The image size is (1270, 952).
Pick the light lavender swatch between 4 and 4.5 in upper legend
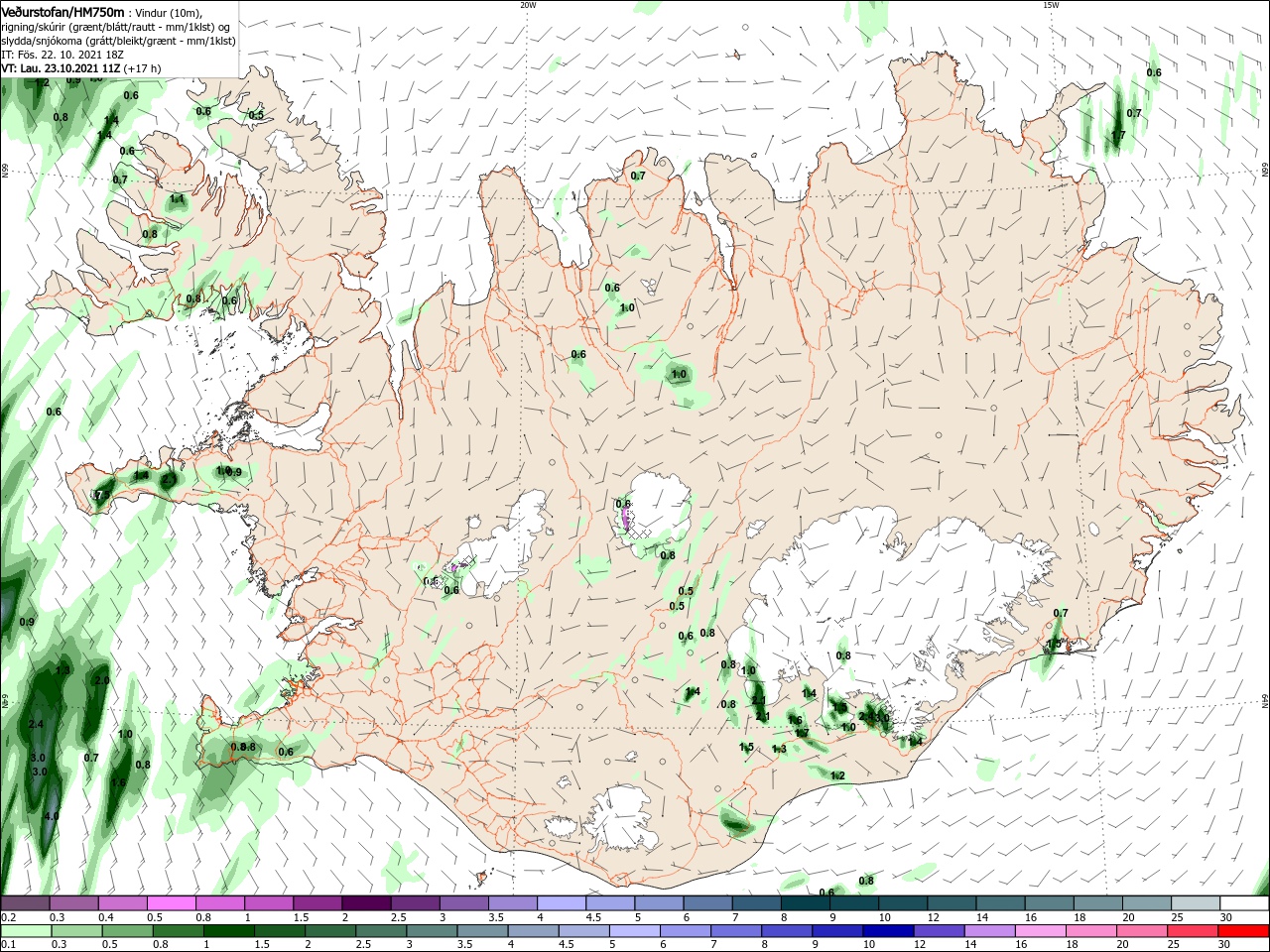click(562, 902)
